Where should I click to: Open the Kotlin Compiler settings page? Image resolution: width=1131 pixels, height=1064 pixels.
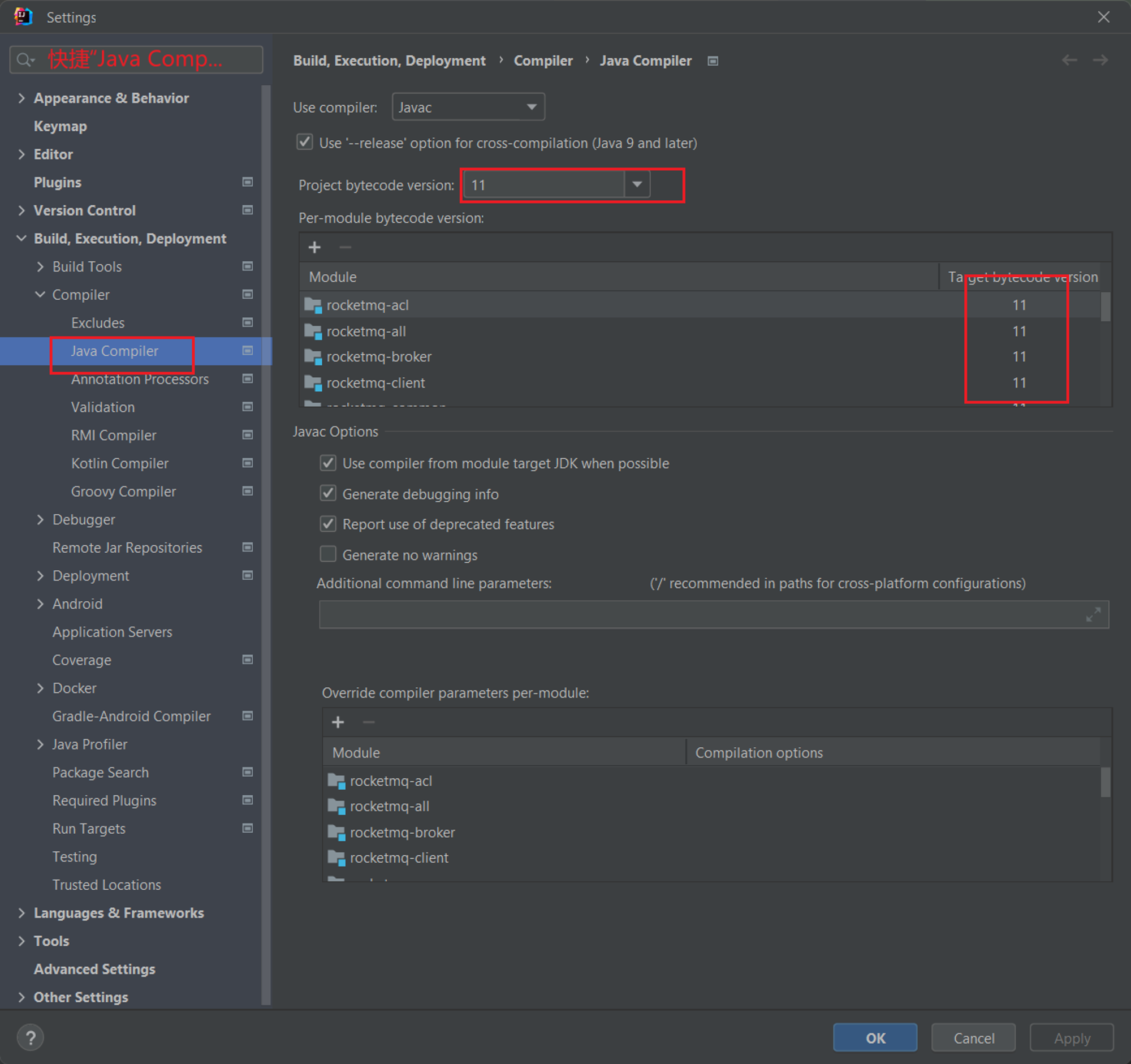(x=119, y=463)
